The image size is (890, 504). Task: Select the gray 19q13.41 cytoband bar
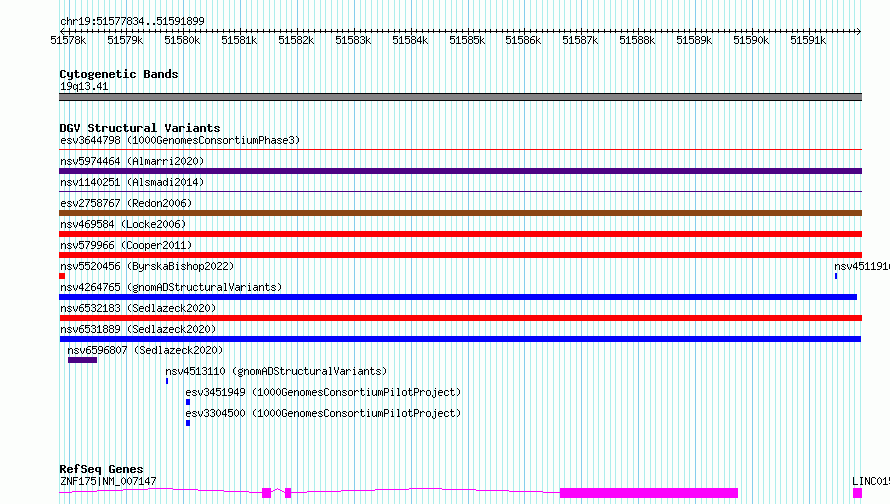[460, 97]
